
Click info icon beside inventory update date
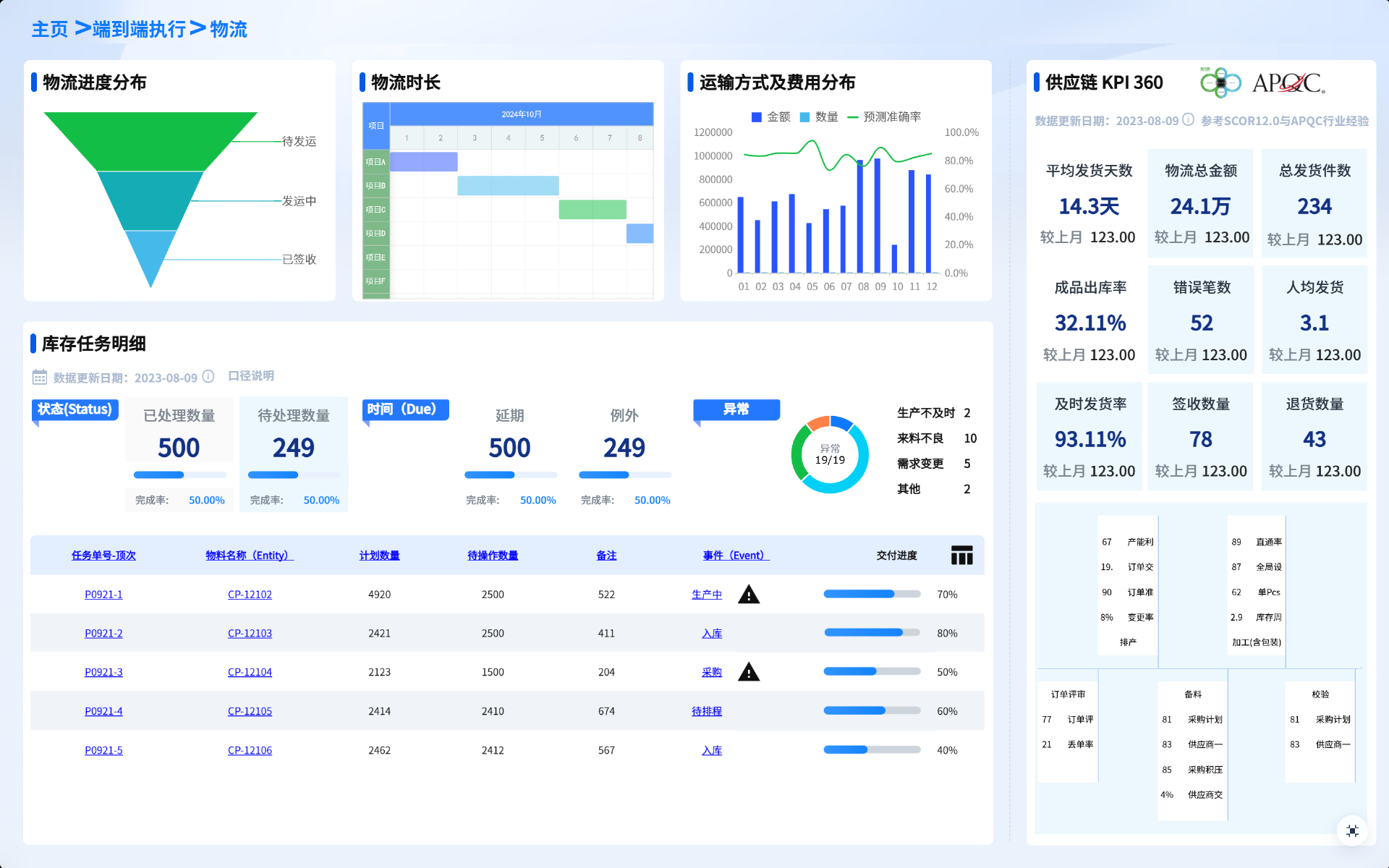[x=208, y=376]
